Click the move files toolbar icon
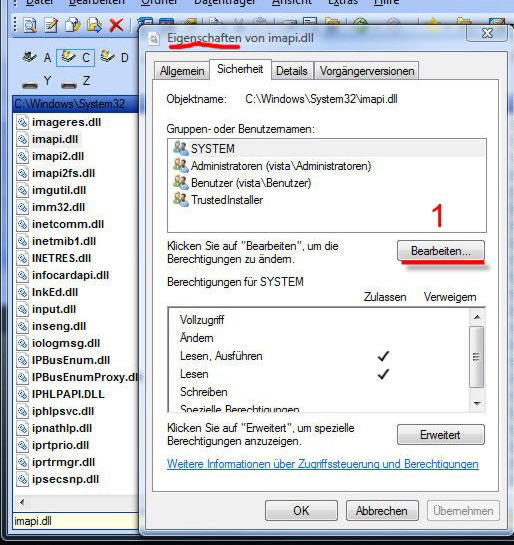 point(95,25)
